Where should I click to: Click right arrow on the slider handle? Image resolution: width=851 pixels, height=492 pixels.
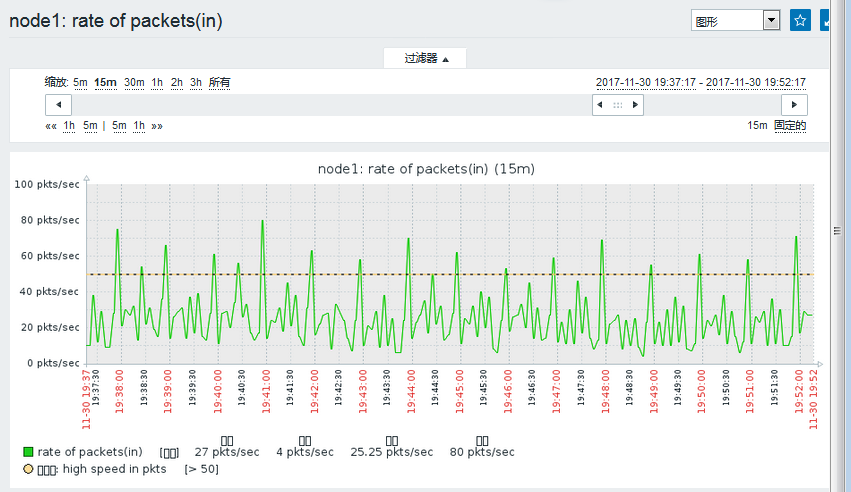click(x=635, y=105)
